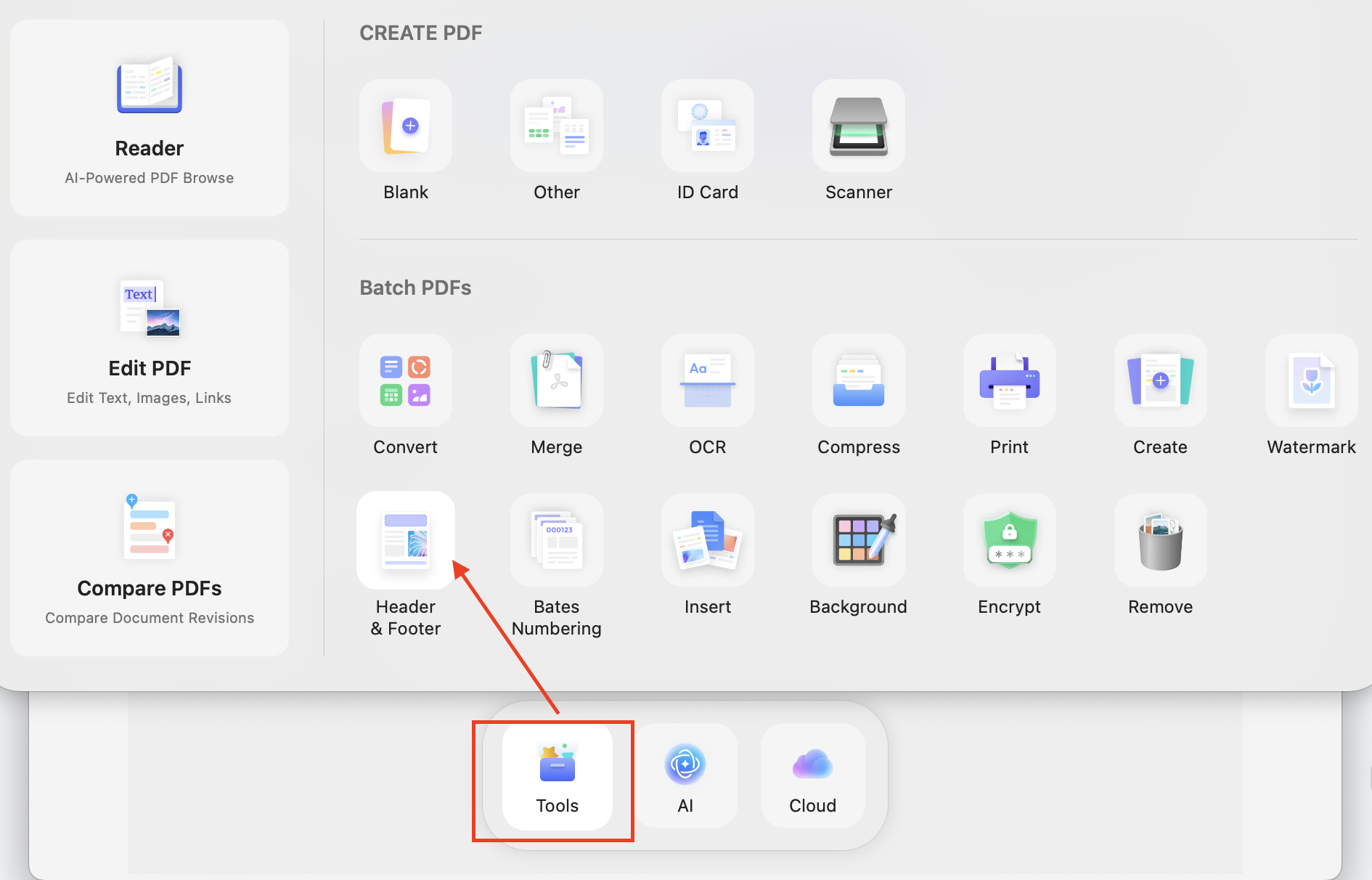
Task: Open the Encrypt PDF tool
Action: pyautogui.click(x=1009, y=540)
